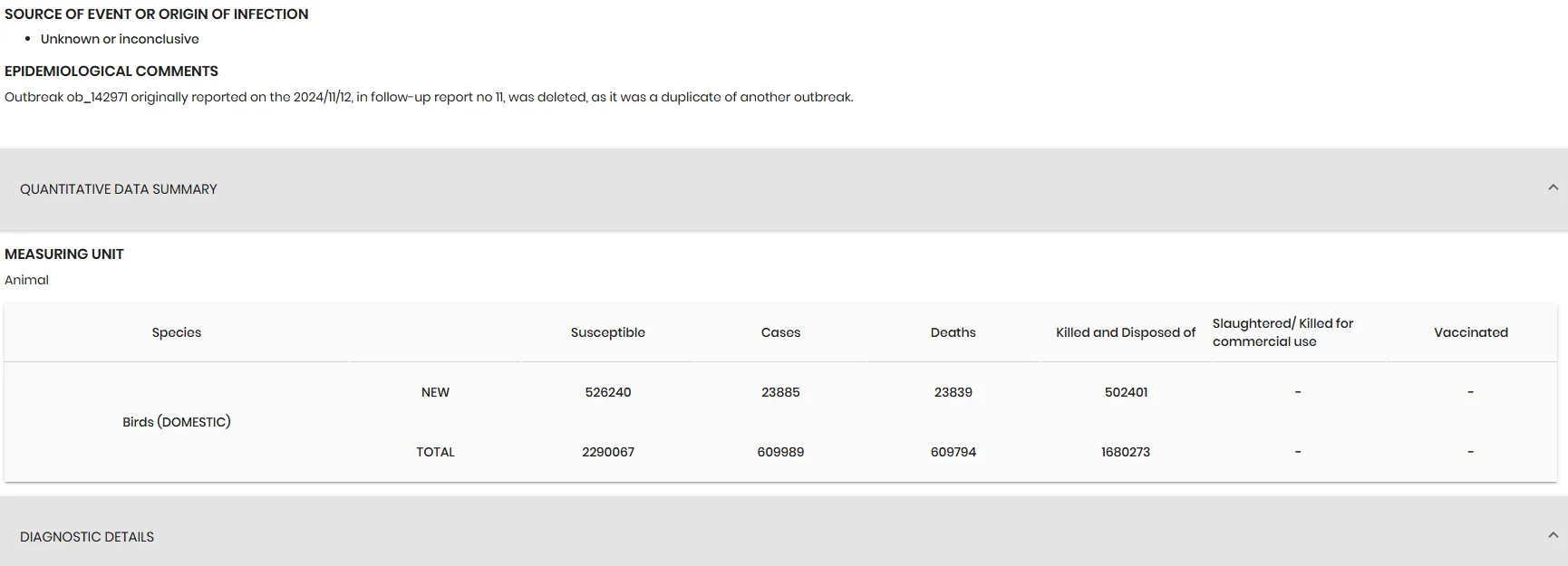Select the Susceptible column header

pos(608,332)
